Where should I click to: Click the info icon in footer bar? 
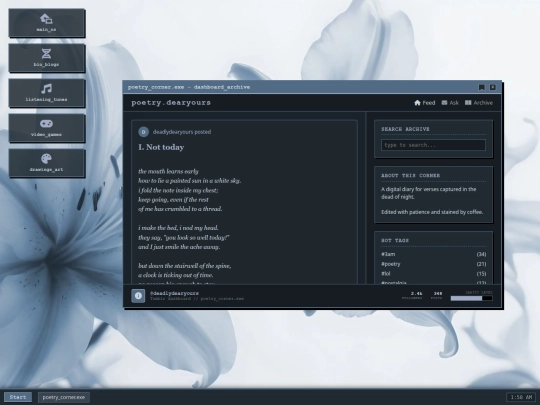click(138, 296)
